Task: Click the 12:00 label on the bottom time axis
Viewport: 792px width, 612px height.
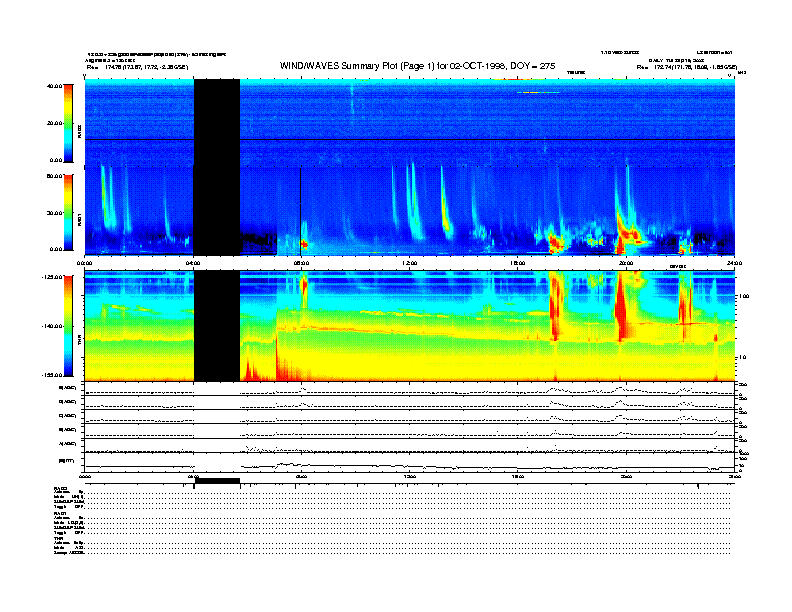Action: coord(410,476)
